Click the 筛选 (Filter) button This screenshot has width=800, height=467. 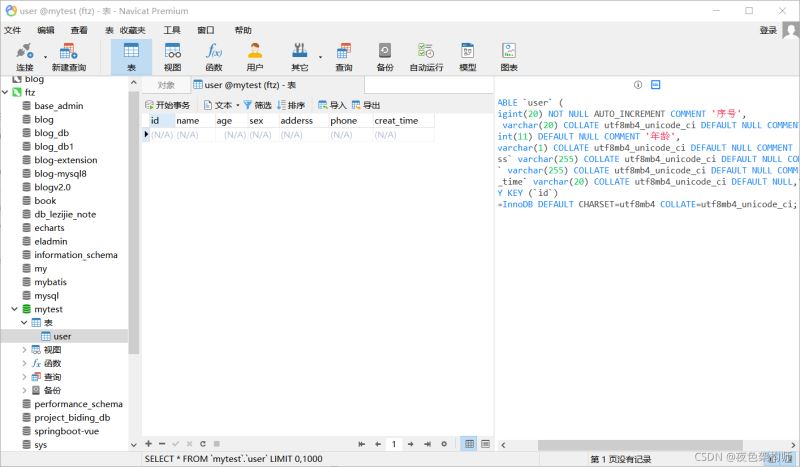pos(257,105)
